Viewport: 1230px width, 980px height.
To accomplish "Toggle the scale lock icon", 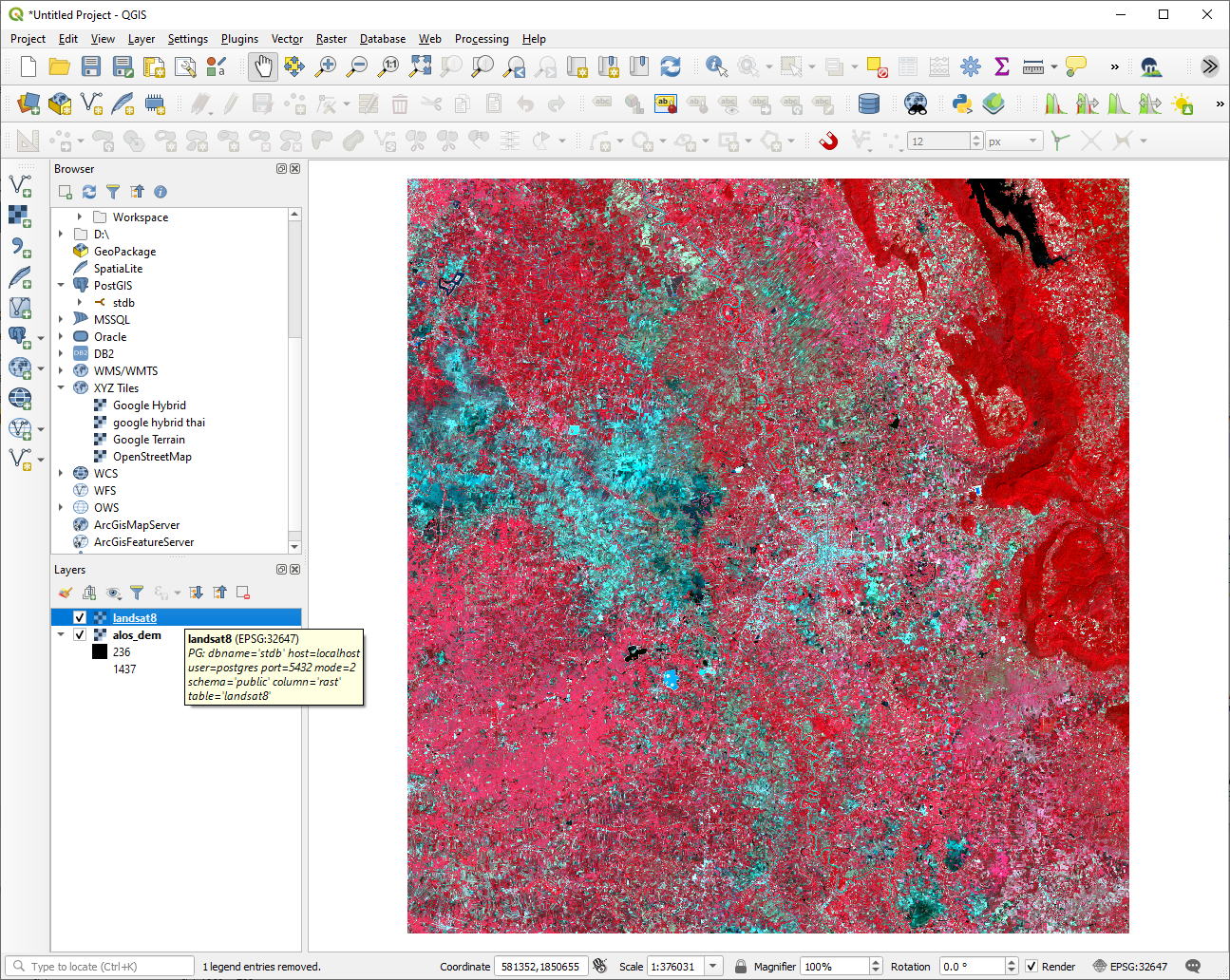I will click(741, 966).
